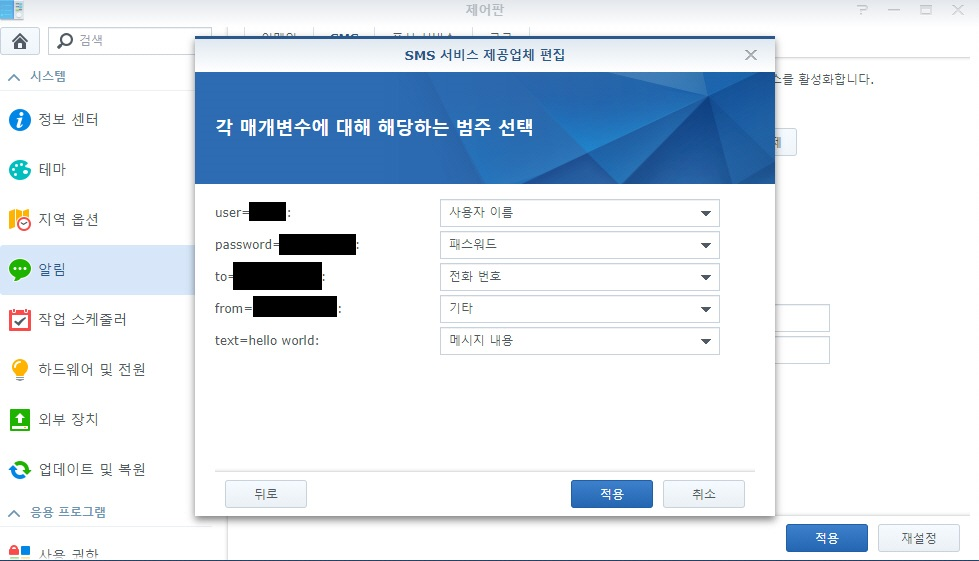Collapse the 응용 프로그램 section
The width and height of the screenshot is (979, 561).
coord(15,512)
